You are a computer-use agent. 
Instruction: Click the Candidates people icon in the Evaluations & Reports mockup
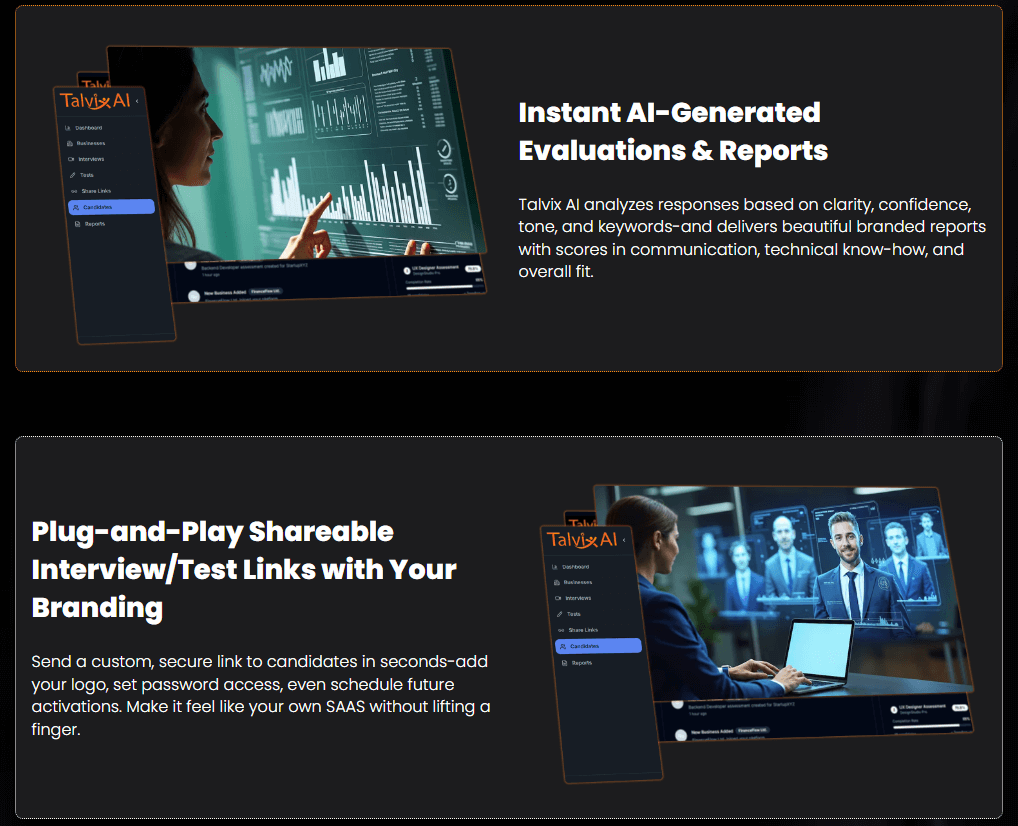(76, 208)
